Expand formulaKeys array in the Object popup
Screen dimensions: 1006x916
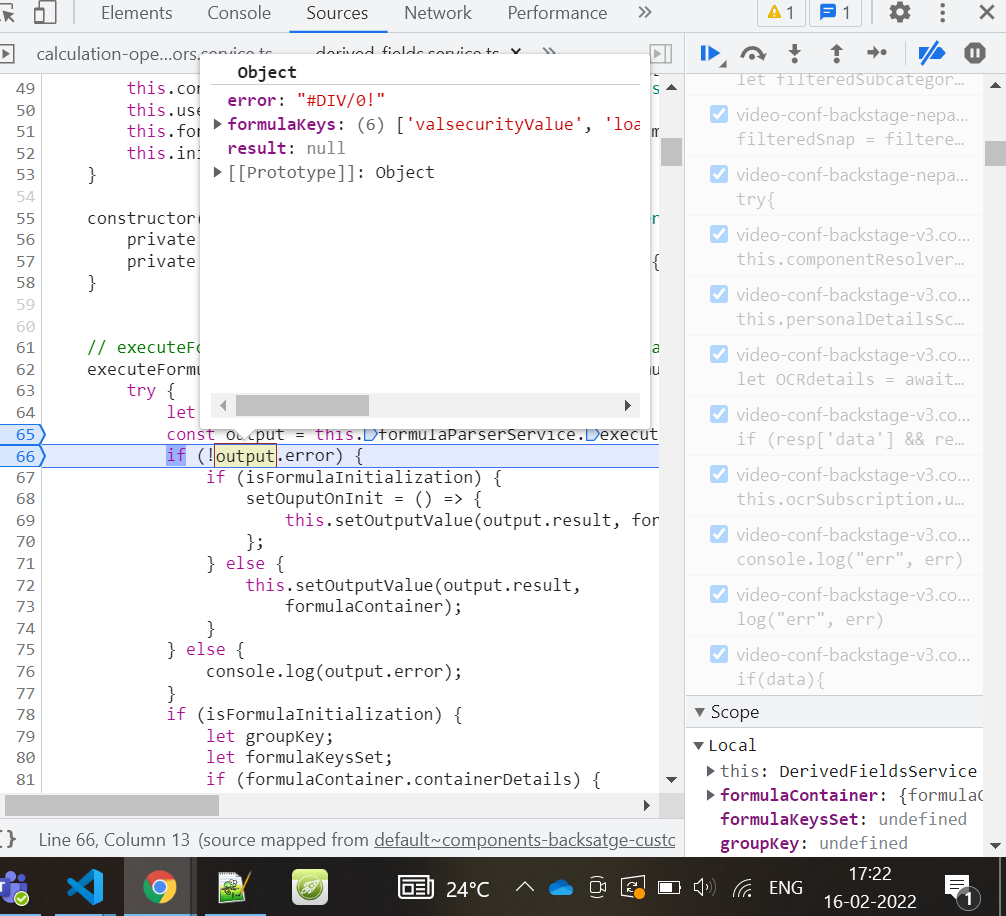[217, 124]
